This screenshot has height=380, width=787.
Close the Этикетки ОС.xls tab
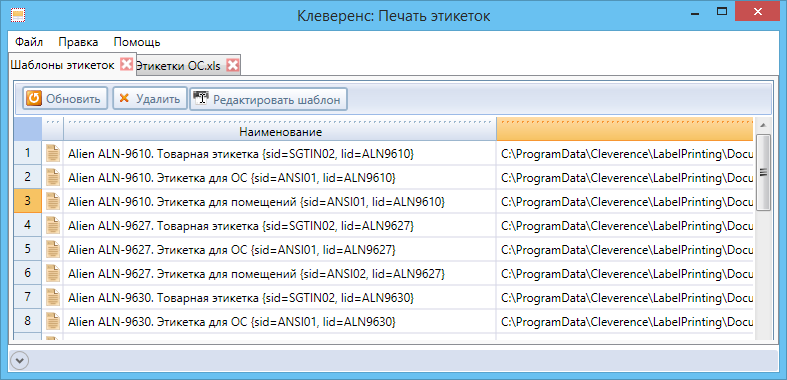click(232, 65)
